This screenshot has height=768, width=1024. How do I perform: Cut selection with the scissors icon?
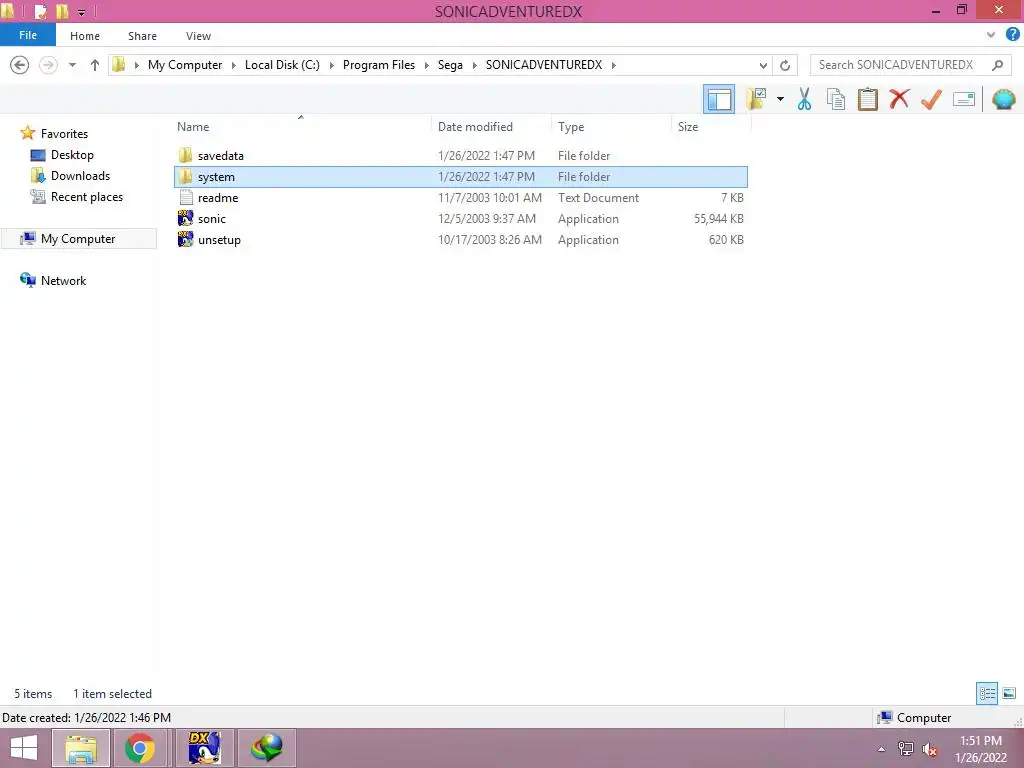click(x=804, y=99)
